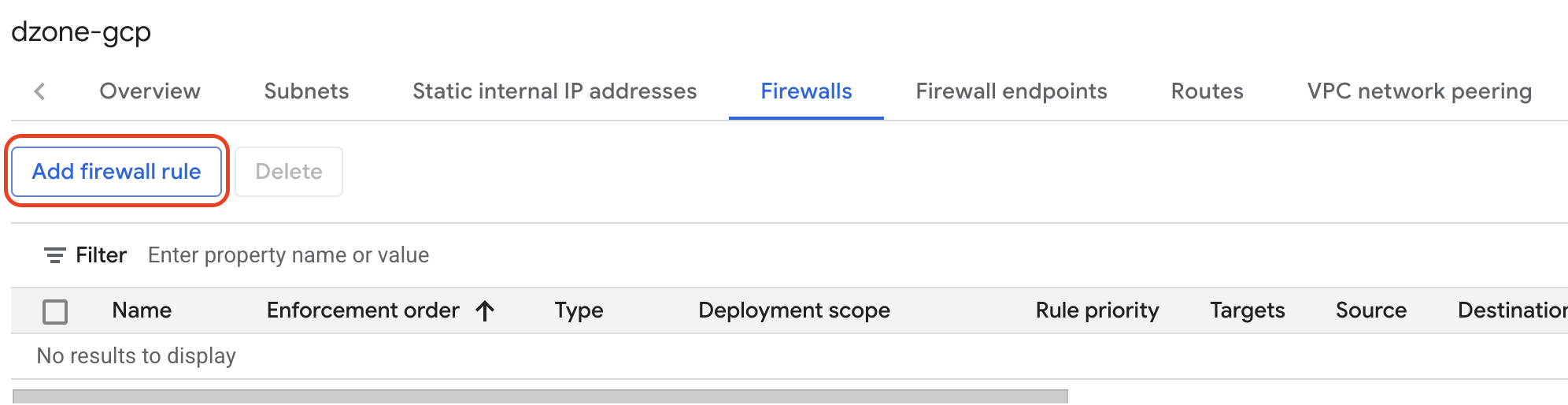Click Add firewall rule button
Screen dimensions: 1568x405
pyautogui.click(x=116, y=171)
